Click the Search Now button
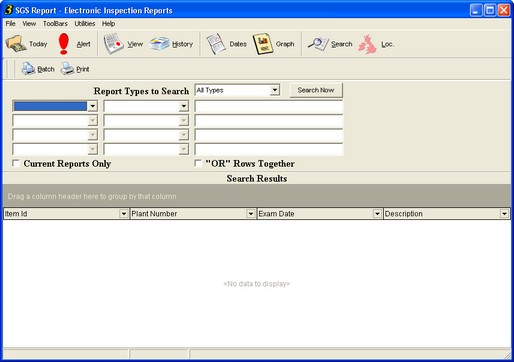 pos(316,90)
